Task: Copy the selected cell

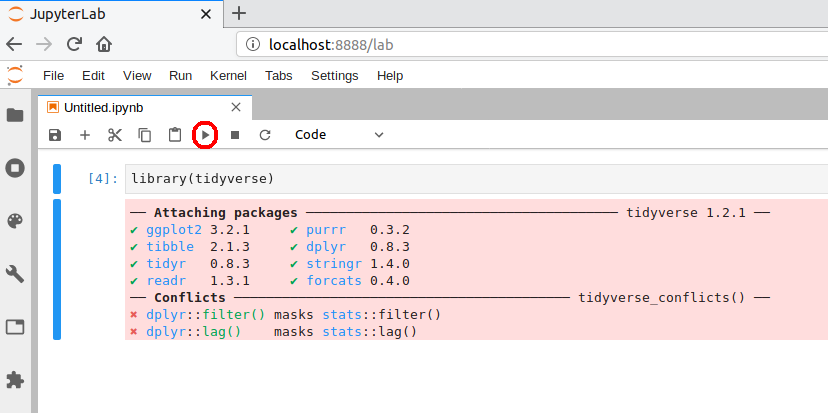Action: point(145,135)
